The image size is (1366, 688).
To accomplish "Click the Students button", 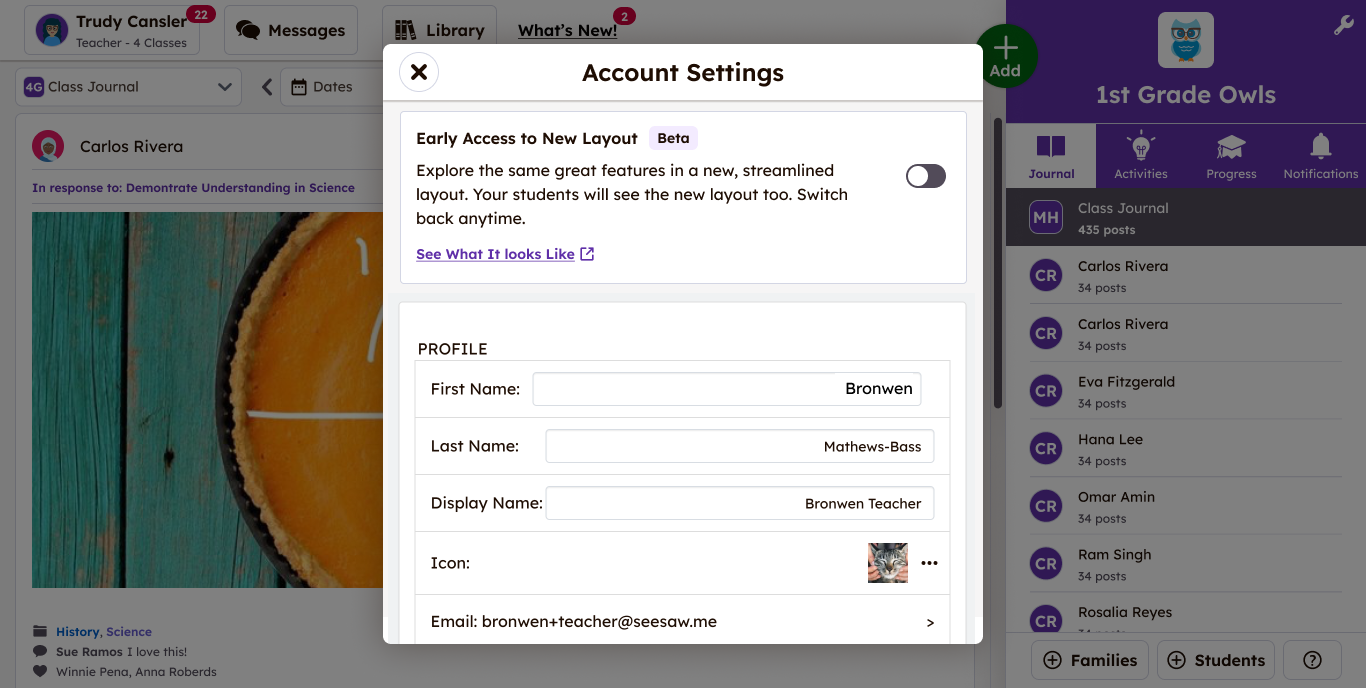I will pyautogui.click(x=1215, y=660).
